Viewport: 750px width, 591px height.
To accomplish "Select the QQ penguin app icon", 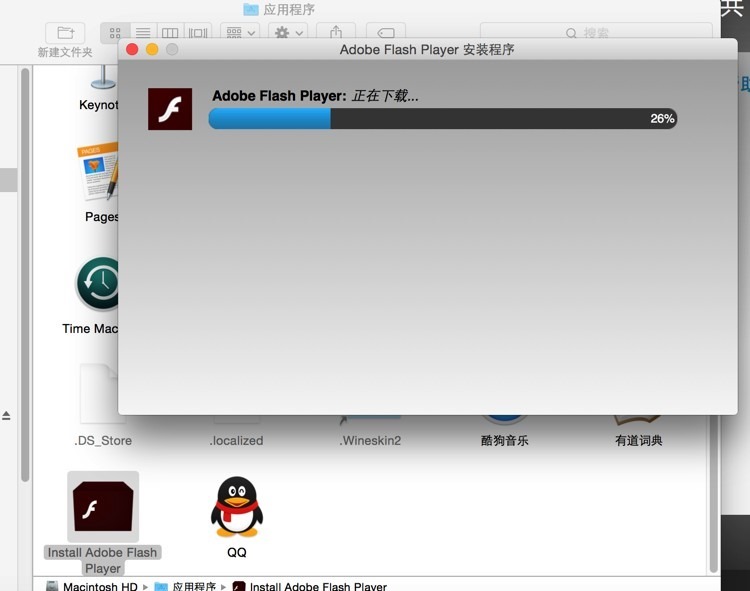I will pos(237,507).
